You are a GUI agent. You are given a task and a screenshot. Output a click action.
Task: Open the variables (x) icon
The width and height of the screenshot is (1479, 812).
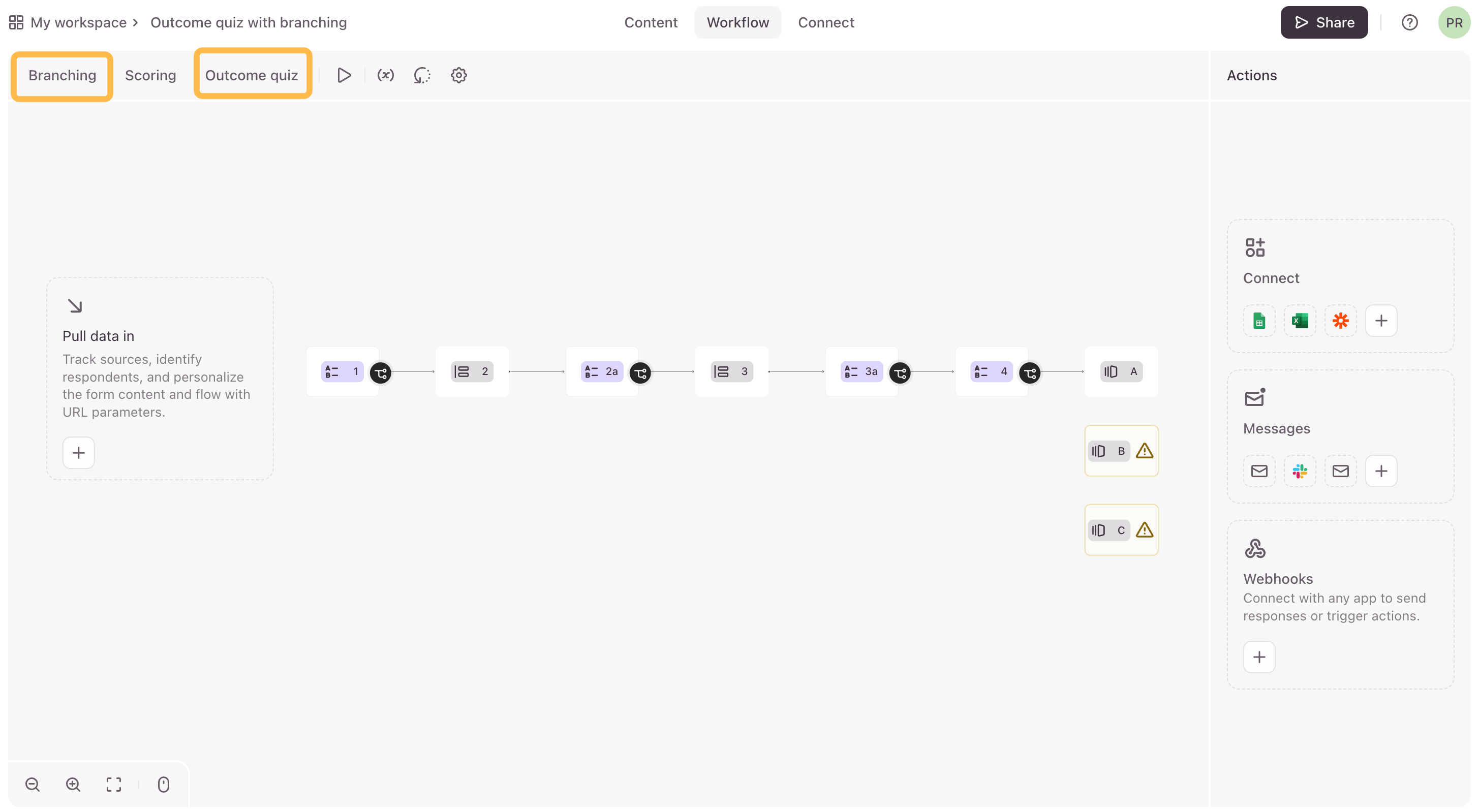tap(385, 75)
